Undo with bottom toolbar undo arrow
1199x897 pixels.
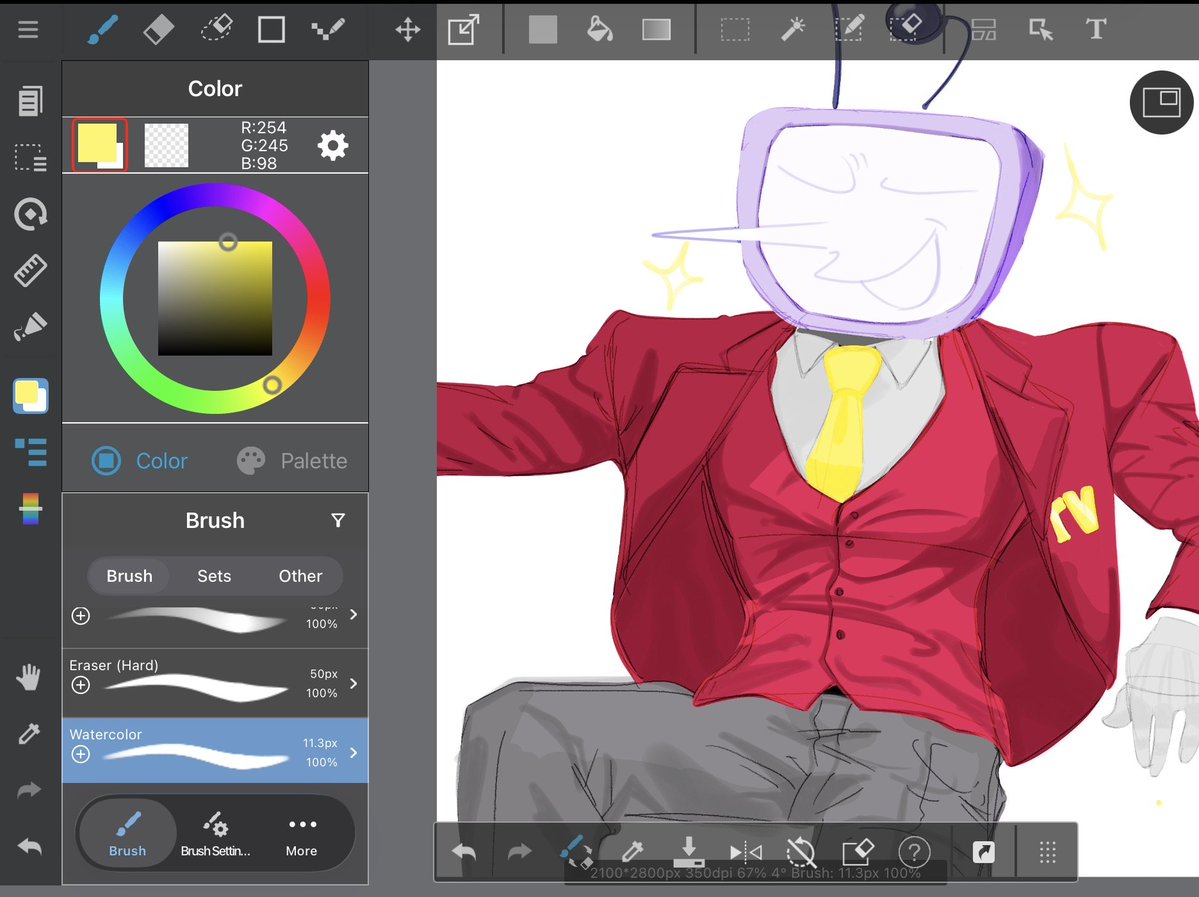[x=463, y=851]
